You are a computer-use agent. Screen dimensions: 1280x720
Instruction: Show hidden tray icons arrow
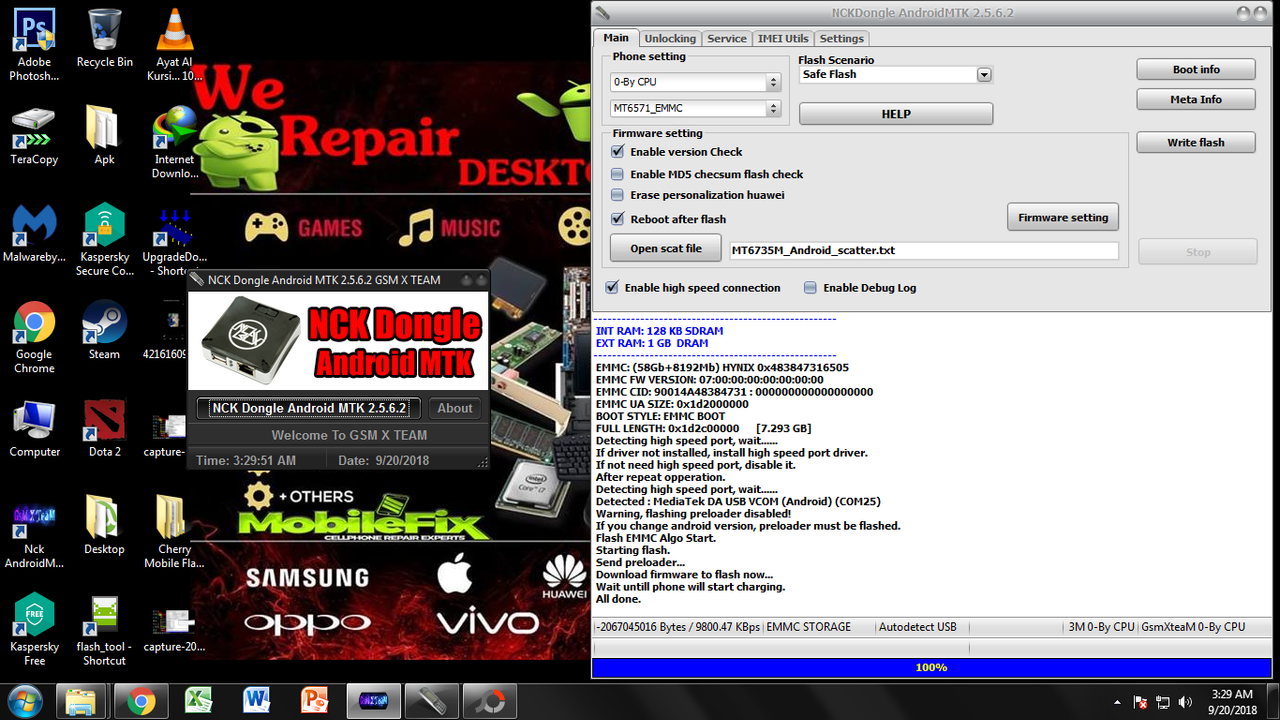click(1116, 702)
